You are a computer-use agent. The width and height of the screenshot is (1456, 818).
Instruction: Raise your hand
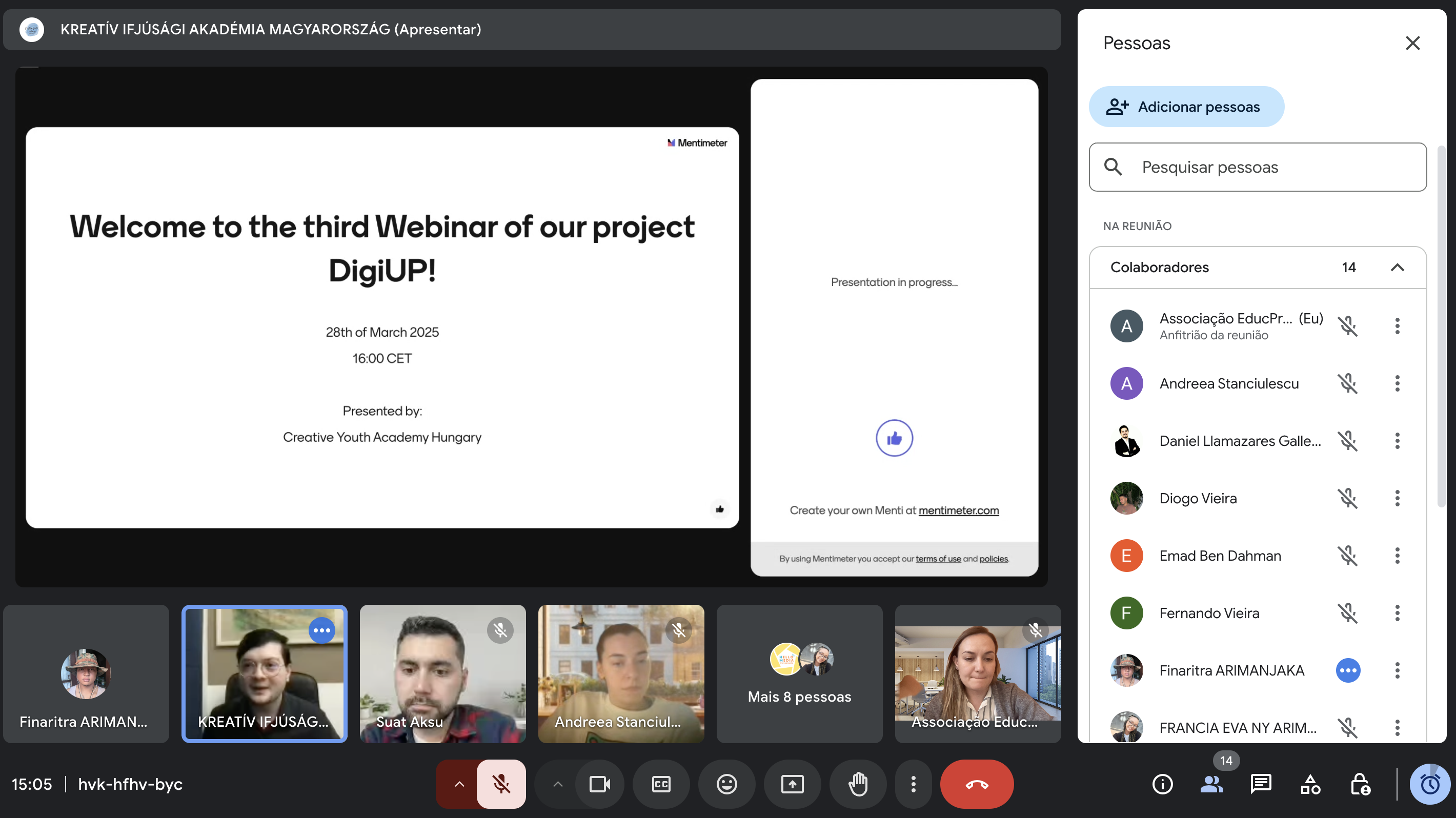pos(857,784)
